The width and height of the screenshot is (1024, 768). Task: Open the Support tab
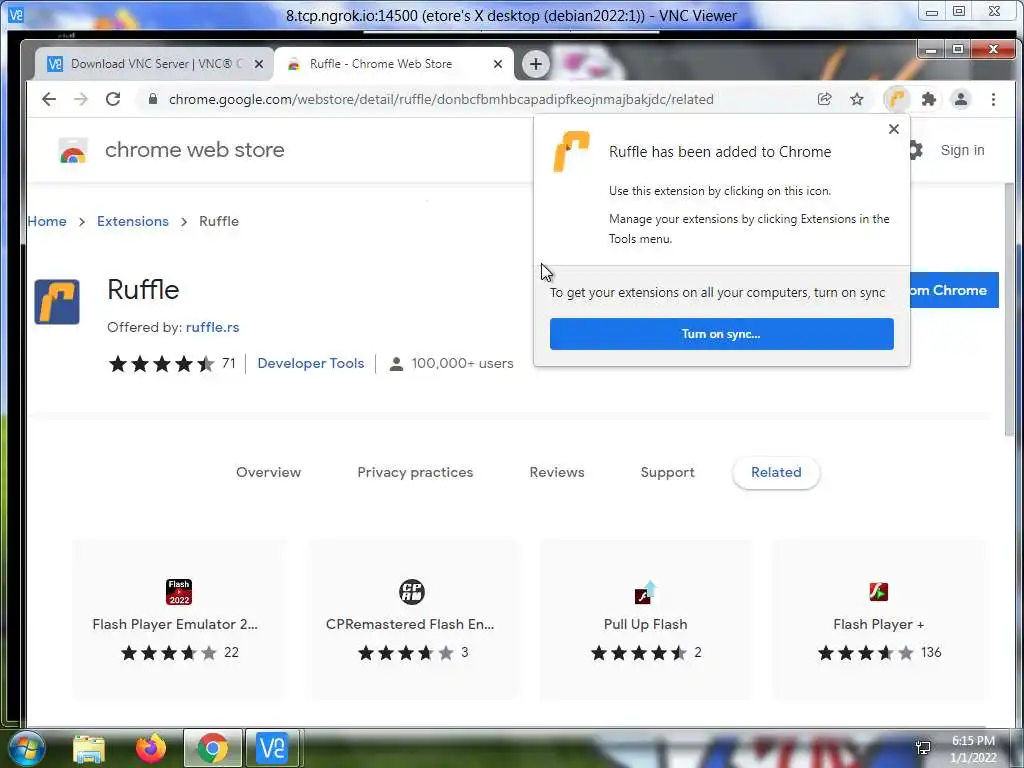667,472
